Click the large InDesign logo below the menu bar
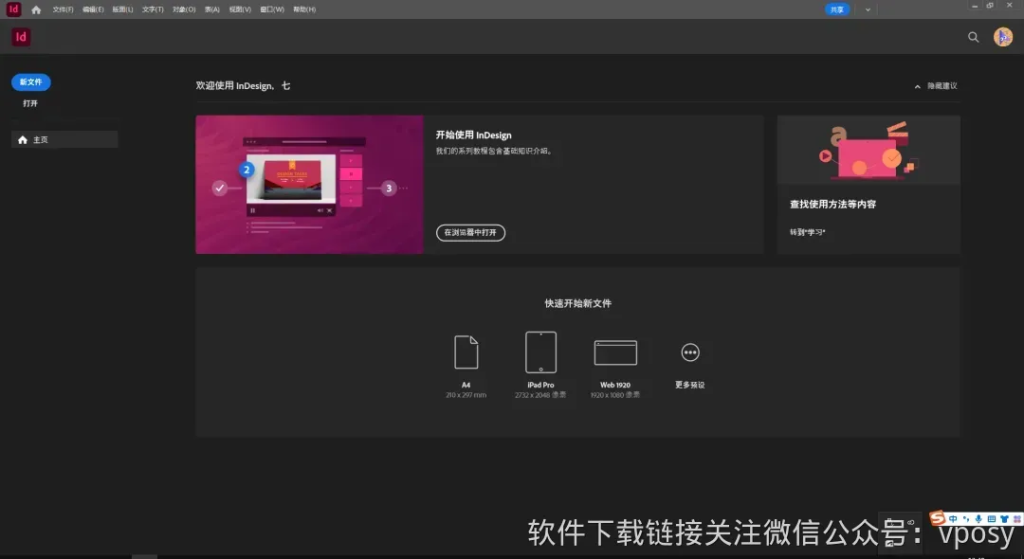The image size is (1024, 559). point(21,37)
